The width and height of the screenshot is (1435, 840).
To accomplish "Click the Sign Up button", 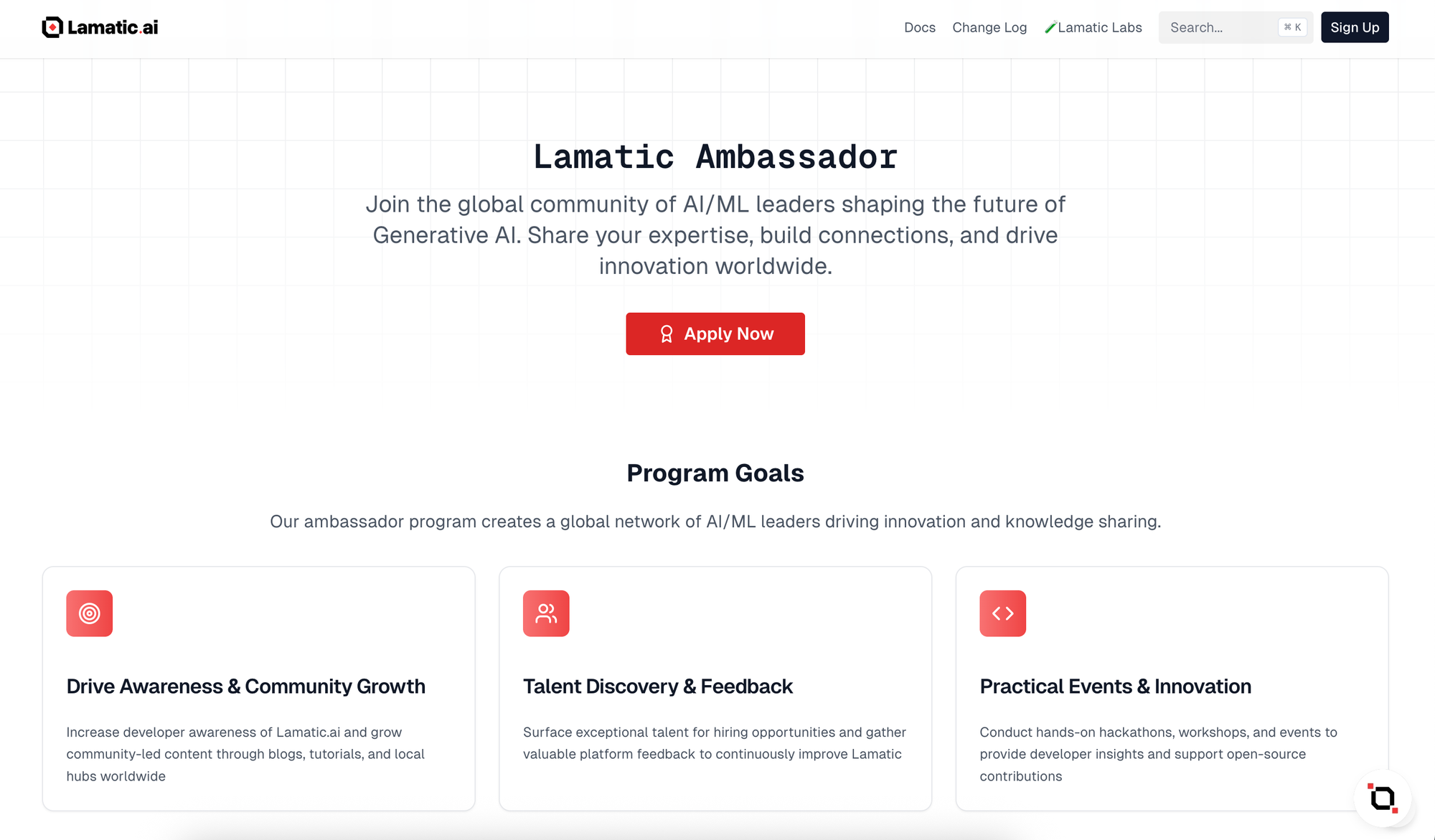I will 1355,27.
